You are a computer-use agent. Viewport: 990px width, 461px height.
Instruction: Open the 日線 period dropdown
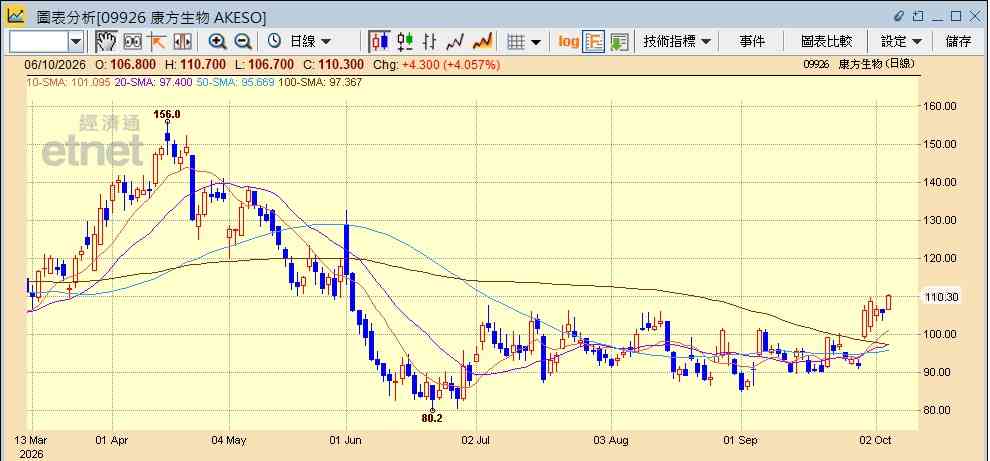[310, 42]
